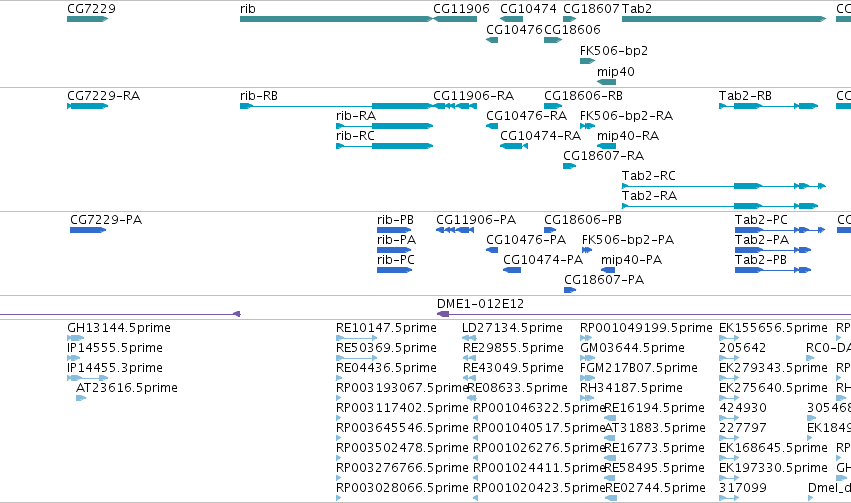
Task: Select the RH34187.5prime EST label
Action: (631, 388)
